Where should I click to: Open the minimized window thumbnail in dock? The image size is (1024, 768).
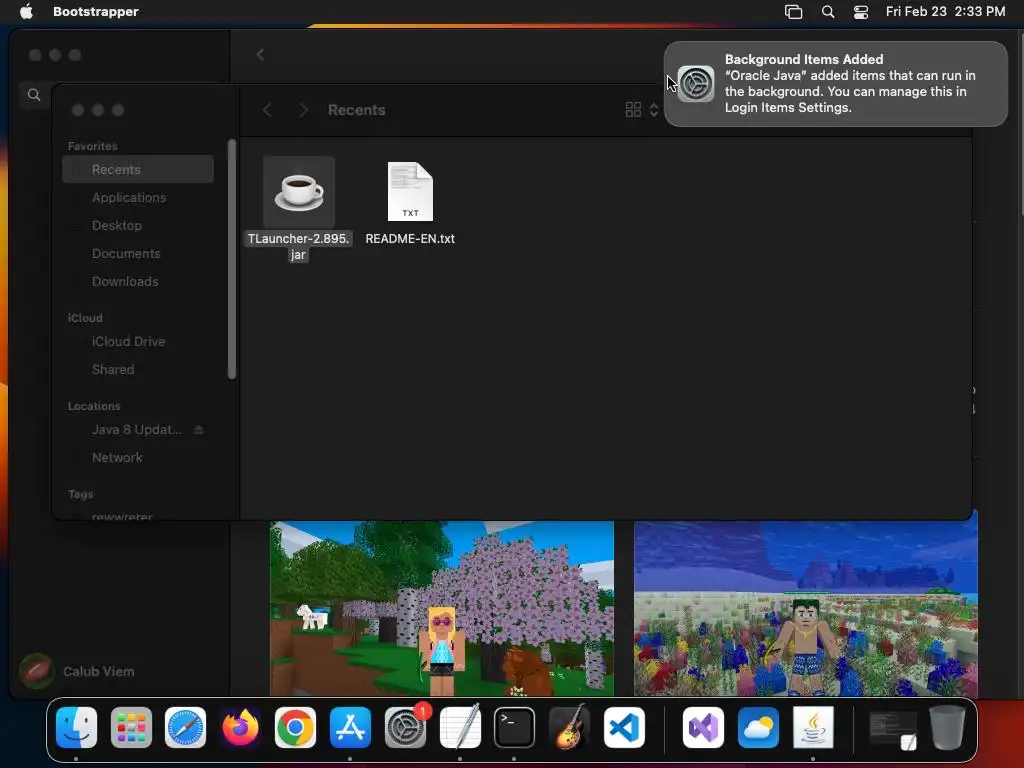(893, 729)
